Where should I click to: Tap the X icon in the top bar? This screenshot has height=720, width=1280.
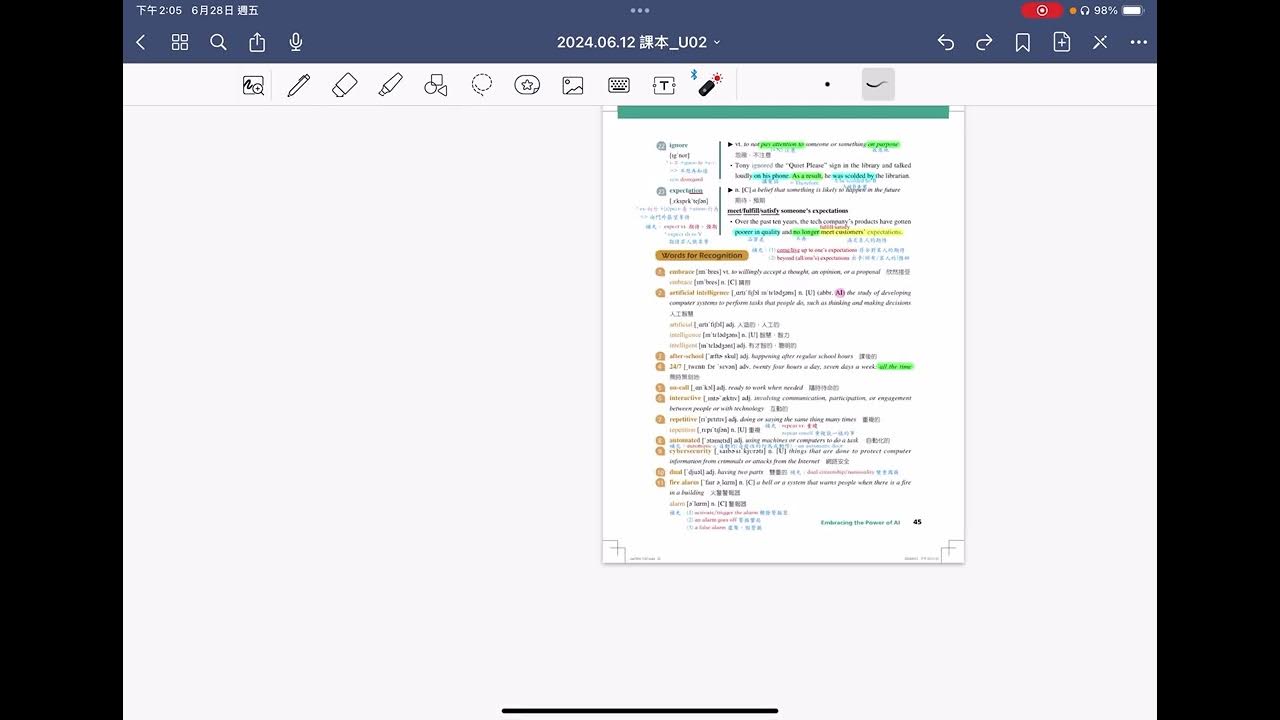[1100, 42]
